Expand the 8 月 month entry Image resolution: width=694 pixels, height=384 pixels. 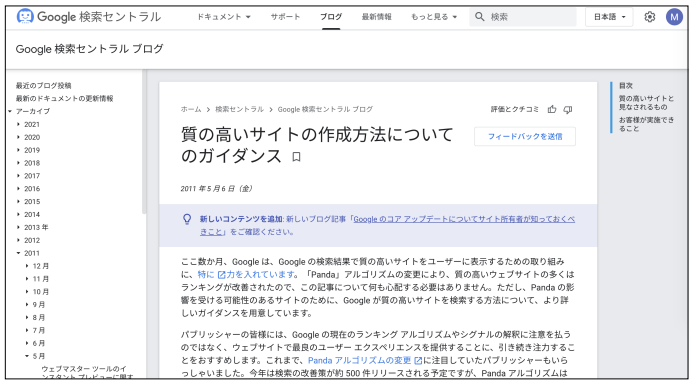27,317
